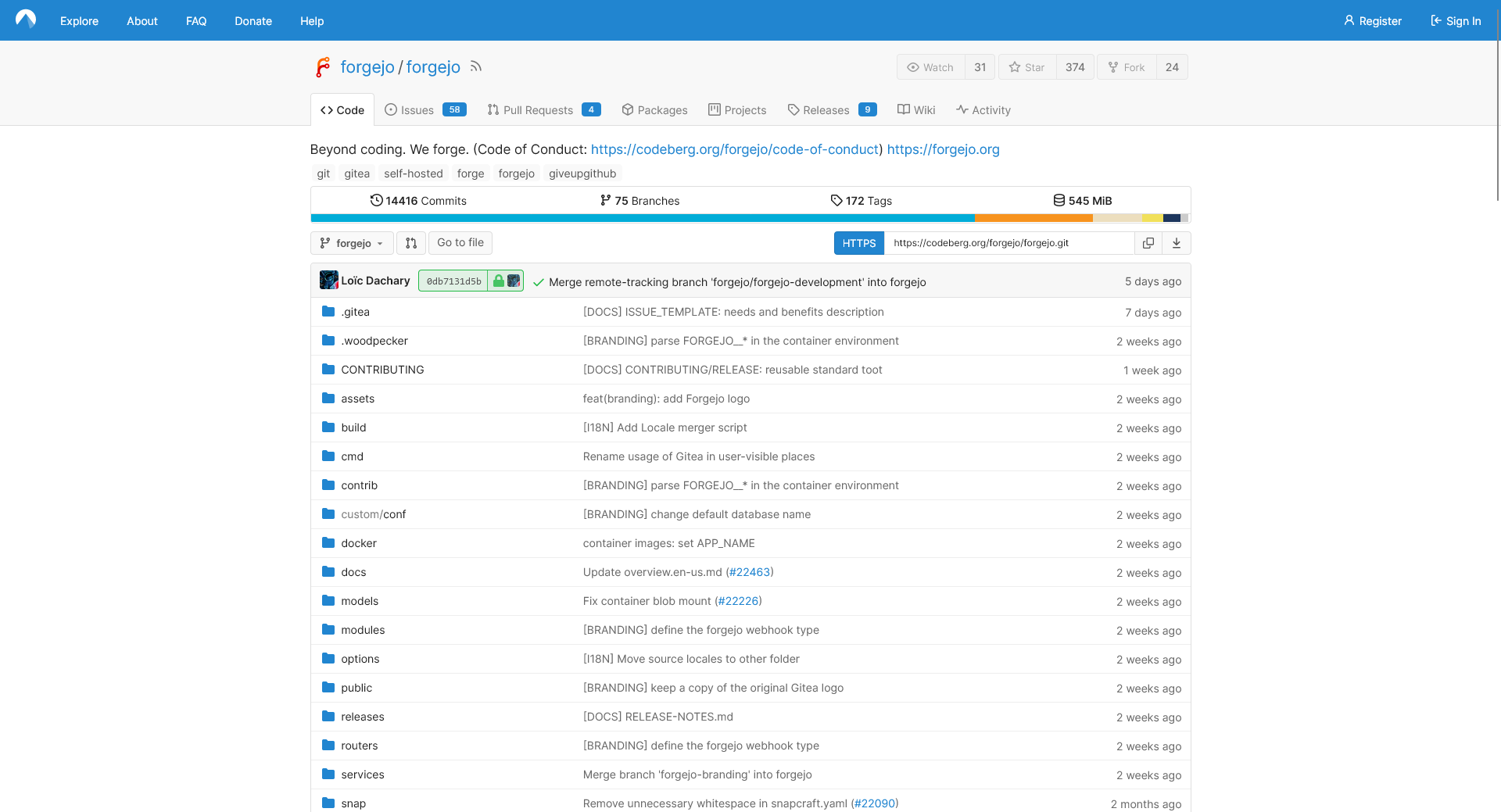Open the forgejo owner link in title

(x=367, y=67)
